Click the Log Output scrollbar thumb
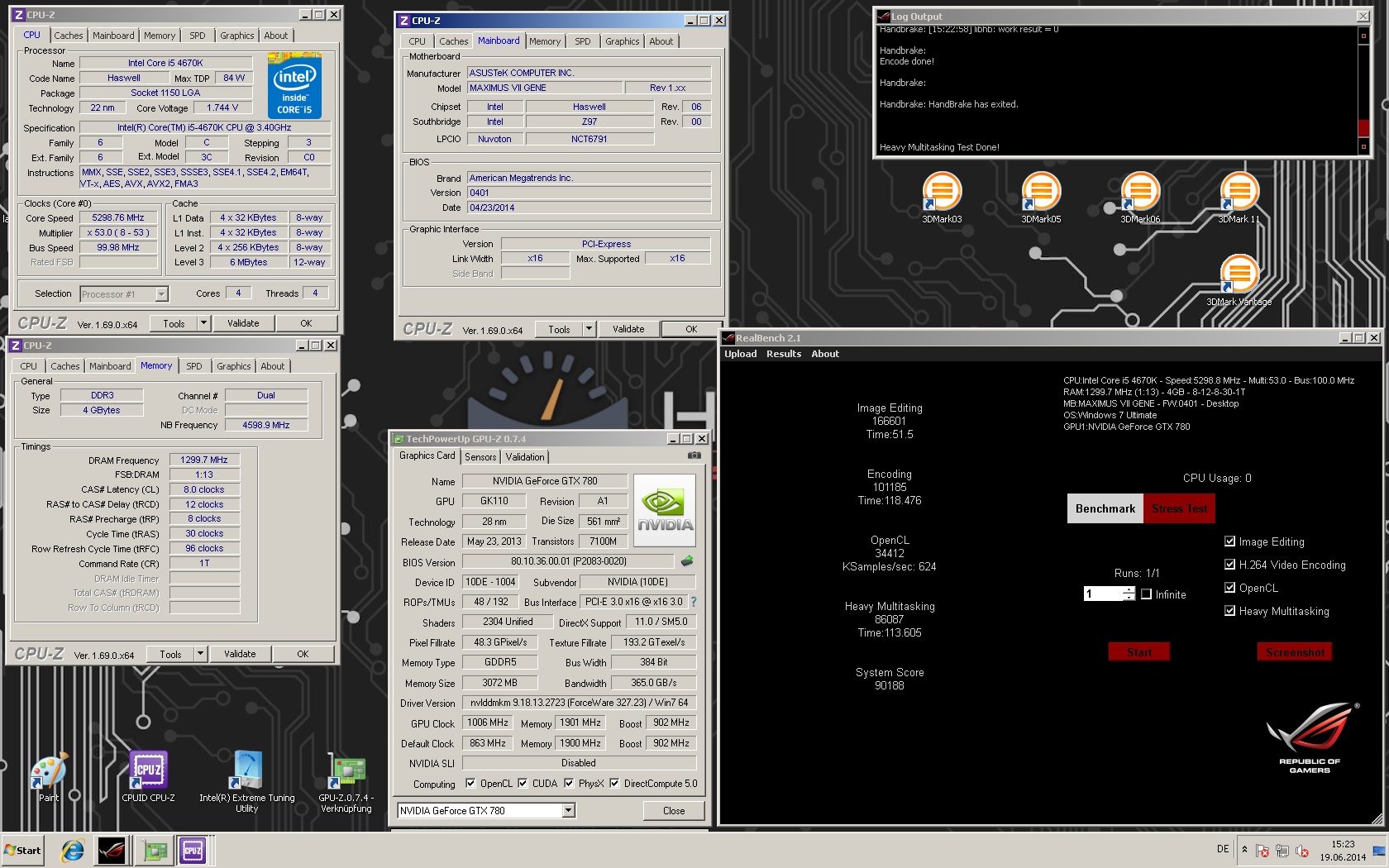This screenshot has width=1389, height=868. pyautogui.click(x=1363, y=128)
